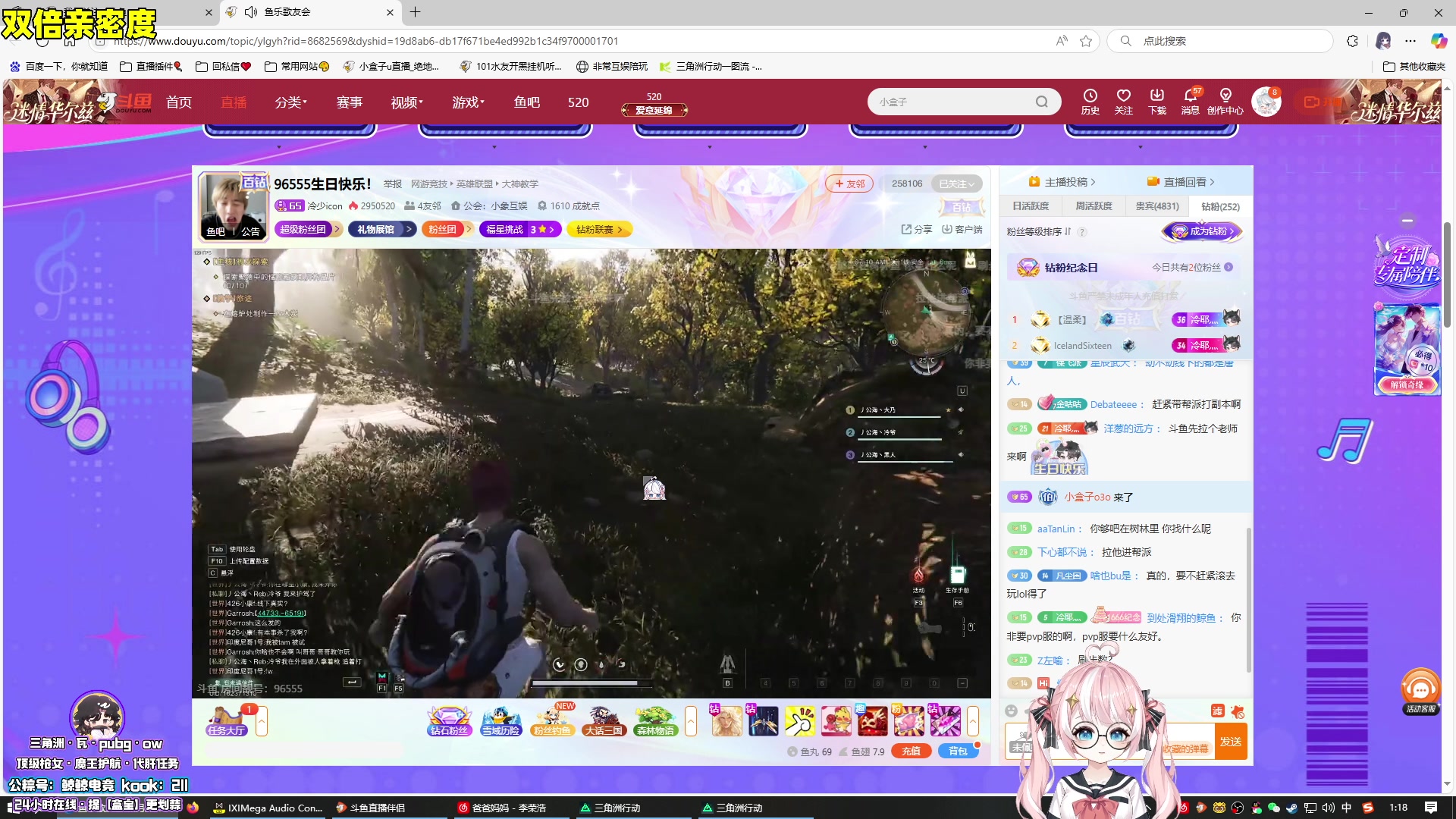
Task: Favorite this page with the star icon
Action: click(x=1086, y=41)
